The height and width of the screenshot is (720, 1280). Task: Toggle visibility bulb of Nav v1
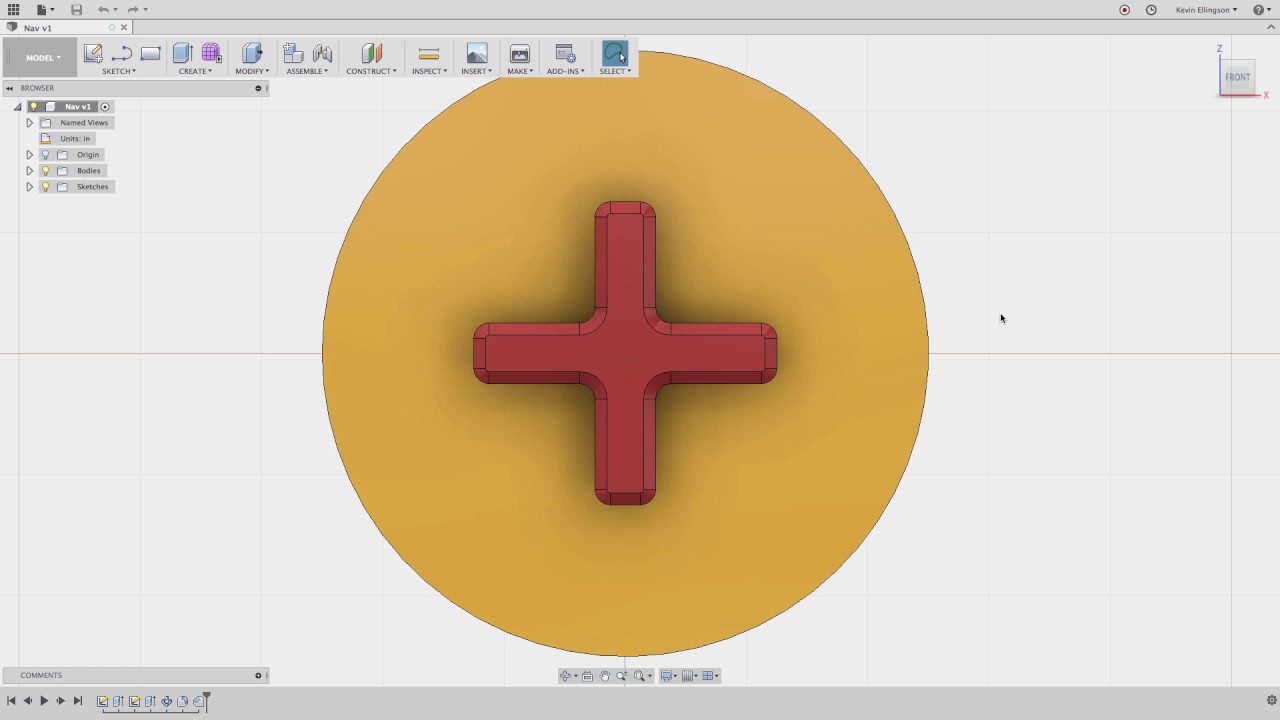point(33,107)
